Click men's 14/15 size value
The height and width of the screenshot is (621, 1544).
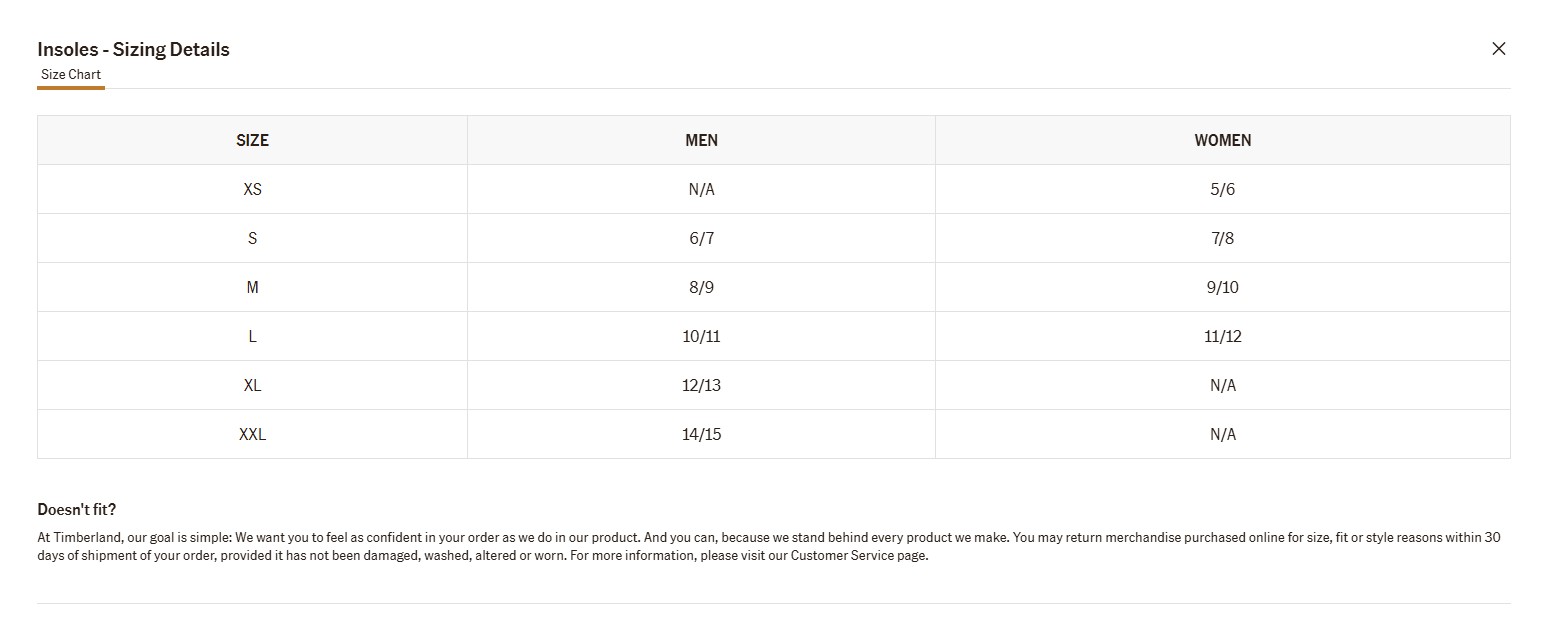point(701,434)
